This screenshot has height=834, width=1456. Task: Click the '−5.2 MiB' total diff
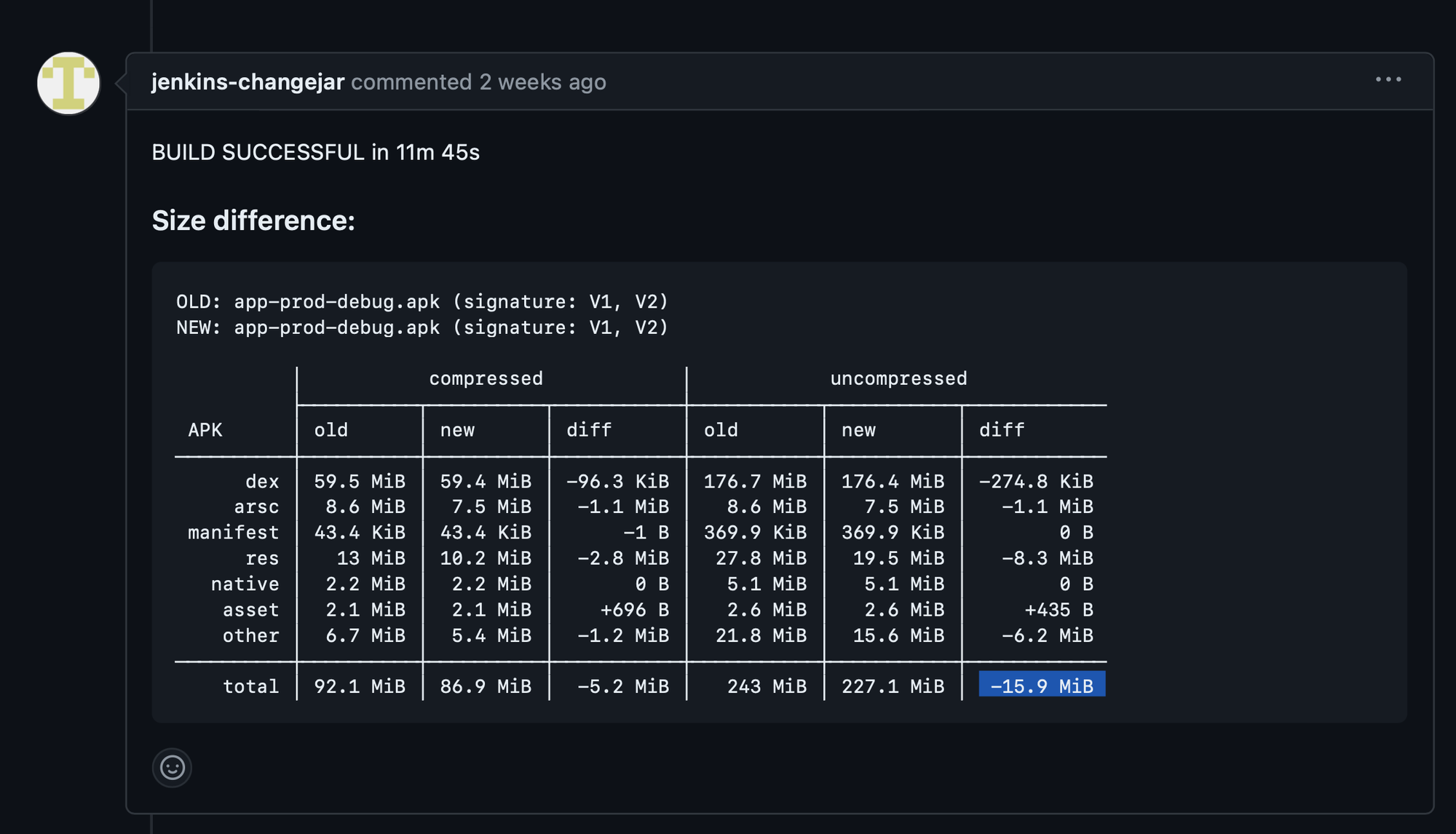point(623,686)
